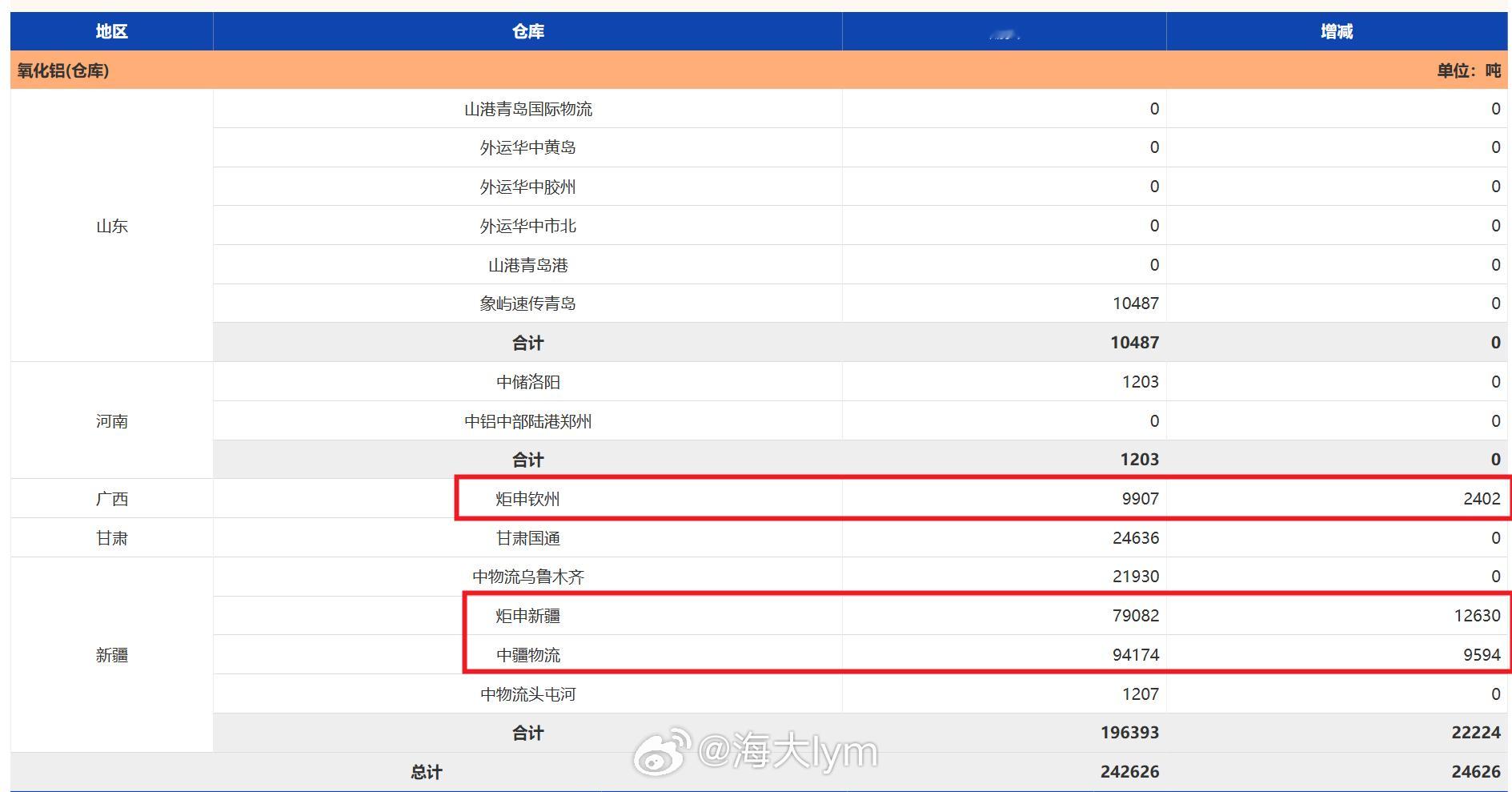
Task: Click the 单位: 吨 label
Action: (x=1466, y=70)
